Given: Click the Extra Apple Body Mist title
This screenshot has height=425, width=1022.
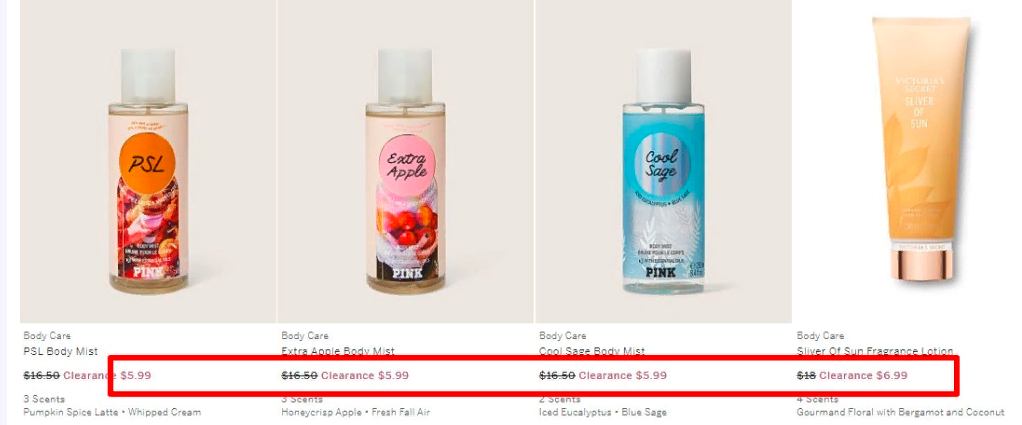Looking at the screenshot, I should [338, 351].
